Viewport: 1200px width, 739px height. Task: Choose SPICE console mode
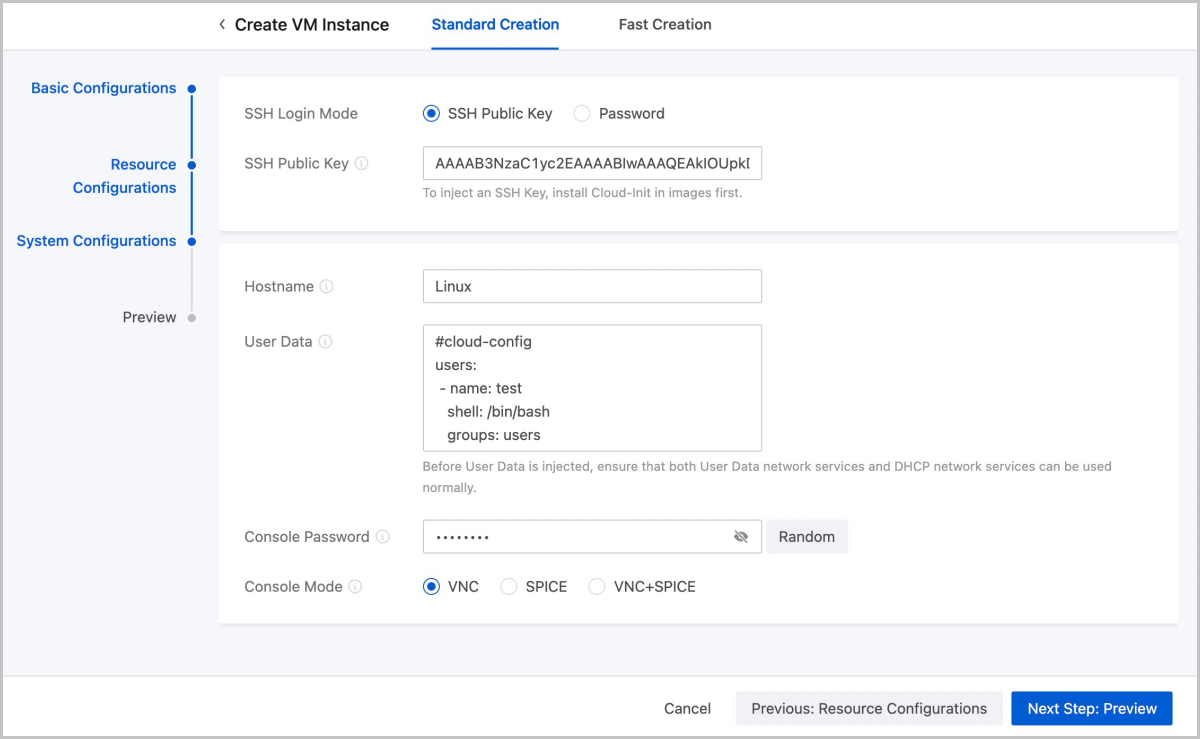(x=509, y=587)
